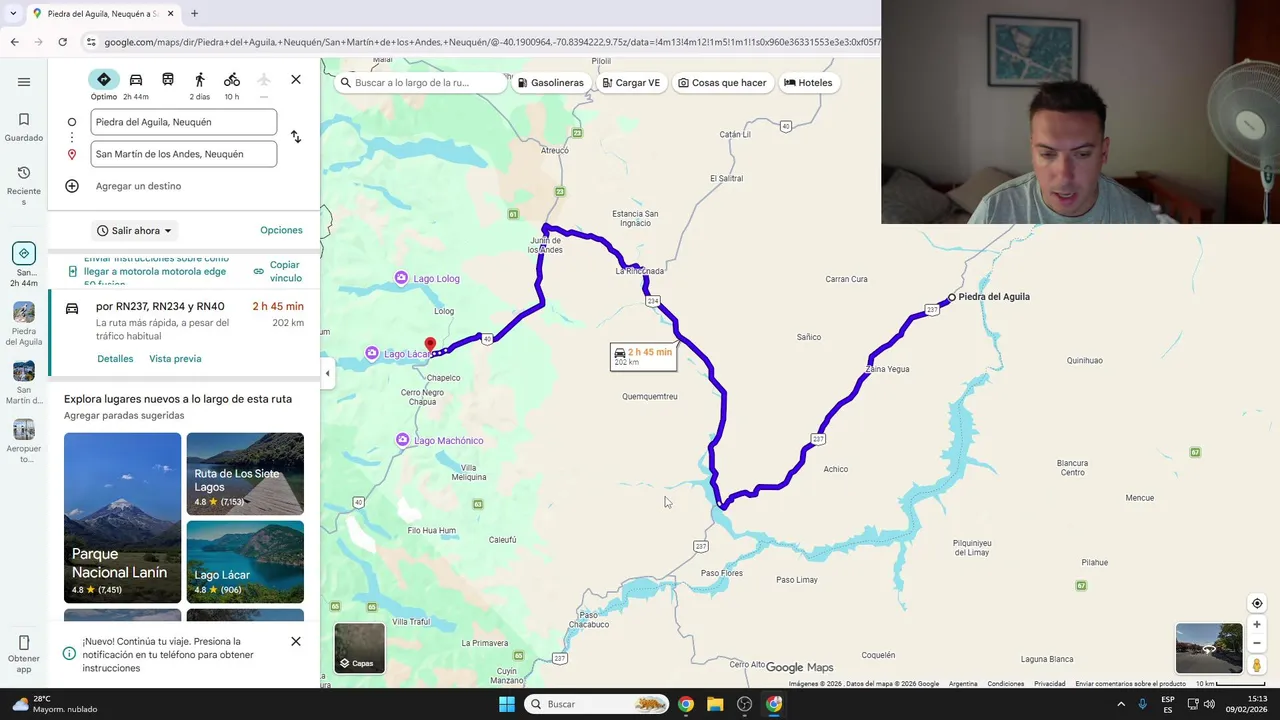
Task: Open Windows Start menu
Action: pos(507,704)
